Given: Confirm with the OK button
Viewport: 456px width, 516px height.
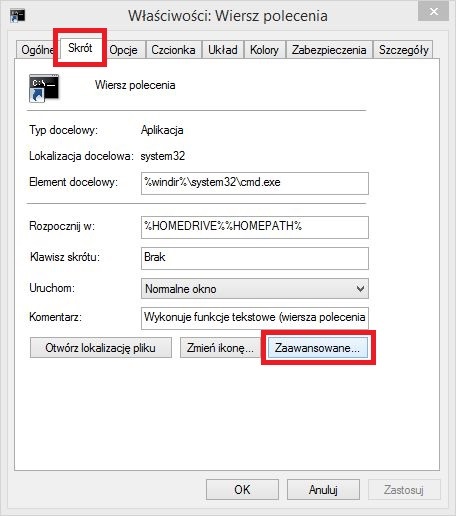Looking at the screenshot, I should pyautogui.click(x=242, y=490).
